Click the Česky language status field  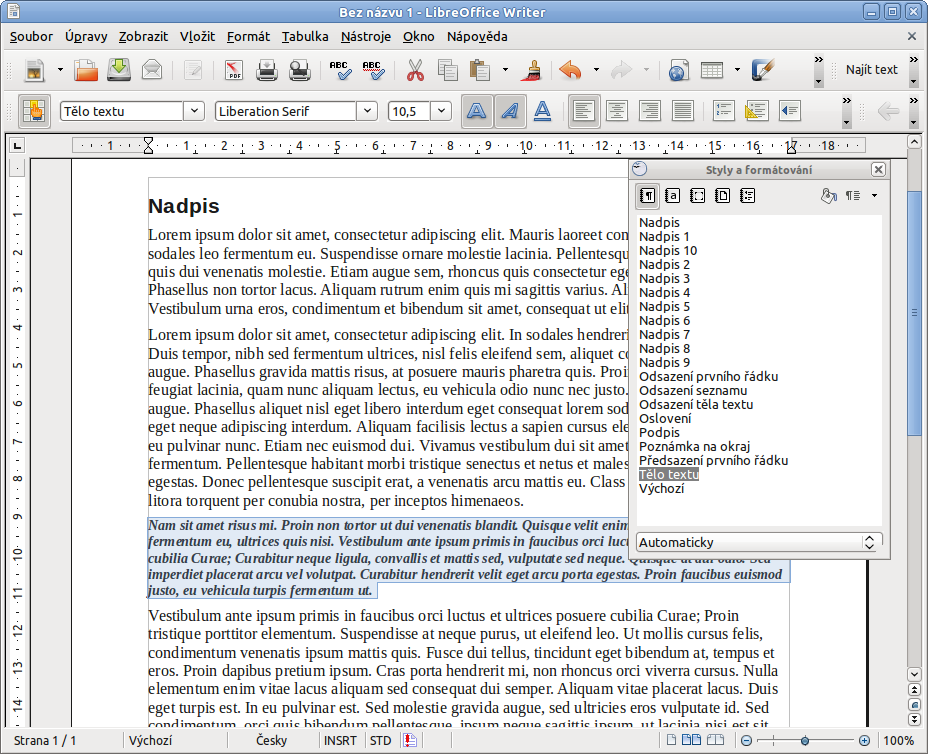tap(272, 740)
